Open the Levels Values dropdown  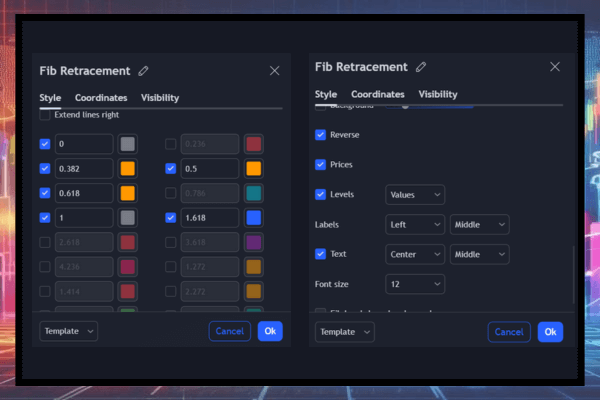tap(415, 194)
